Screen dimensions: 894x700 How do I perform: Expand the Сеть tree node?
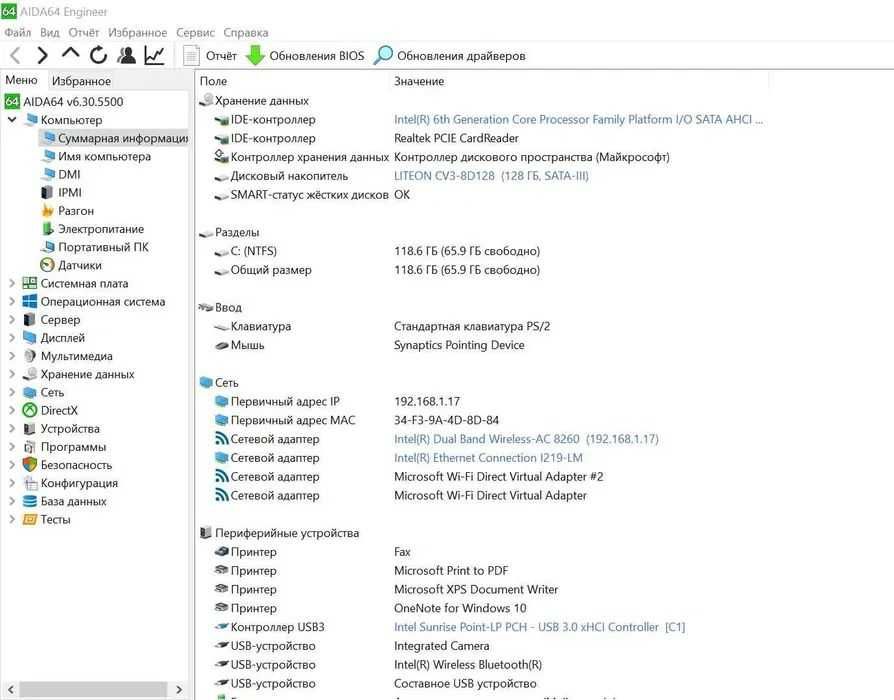(x=12, y=392)
